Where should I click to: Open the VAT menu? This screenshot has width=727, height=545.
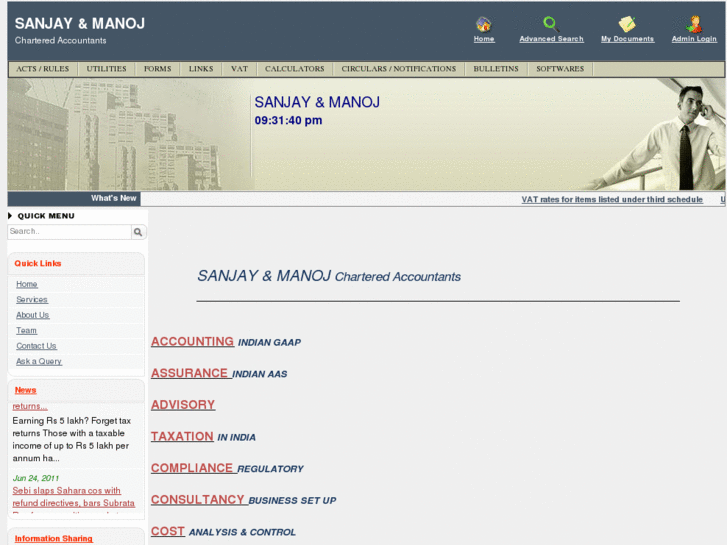(239, 69)
